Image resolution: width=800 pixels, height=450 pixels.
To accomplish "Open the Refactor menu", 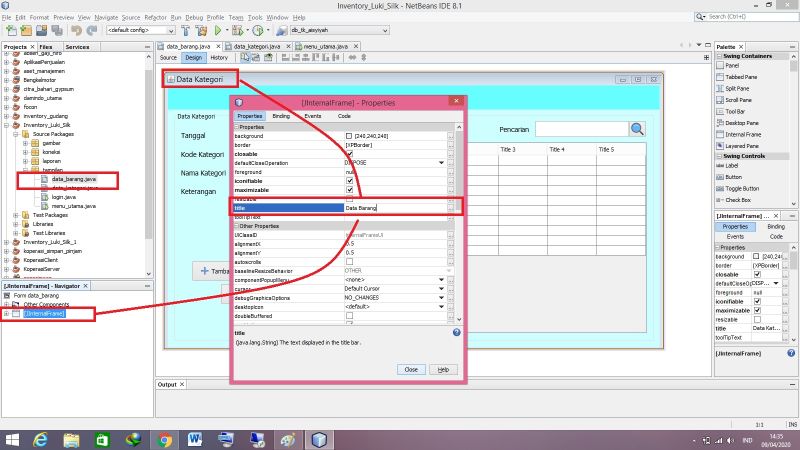I will tap(155, 17).
